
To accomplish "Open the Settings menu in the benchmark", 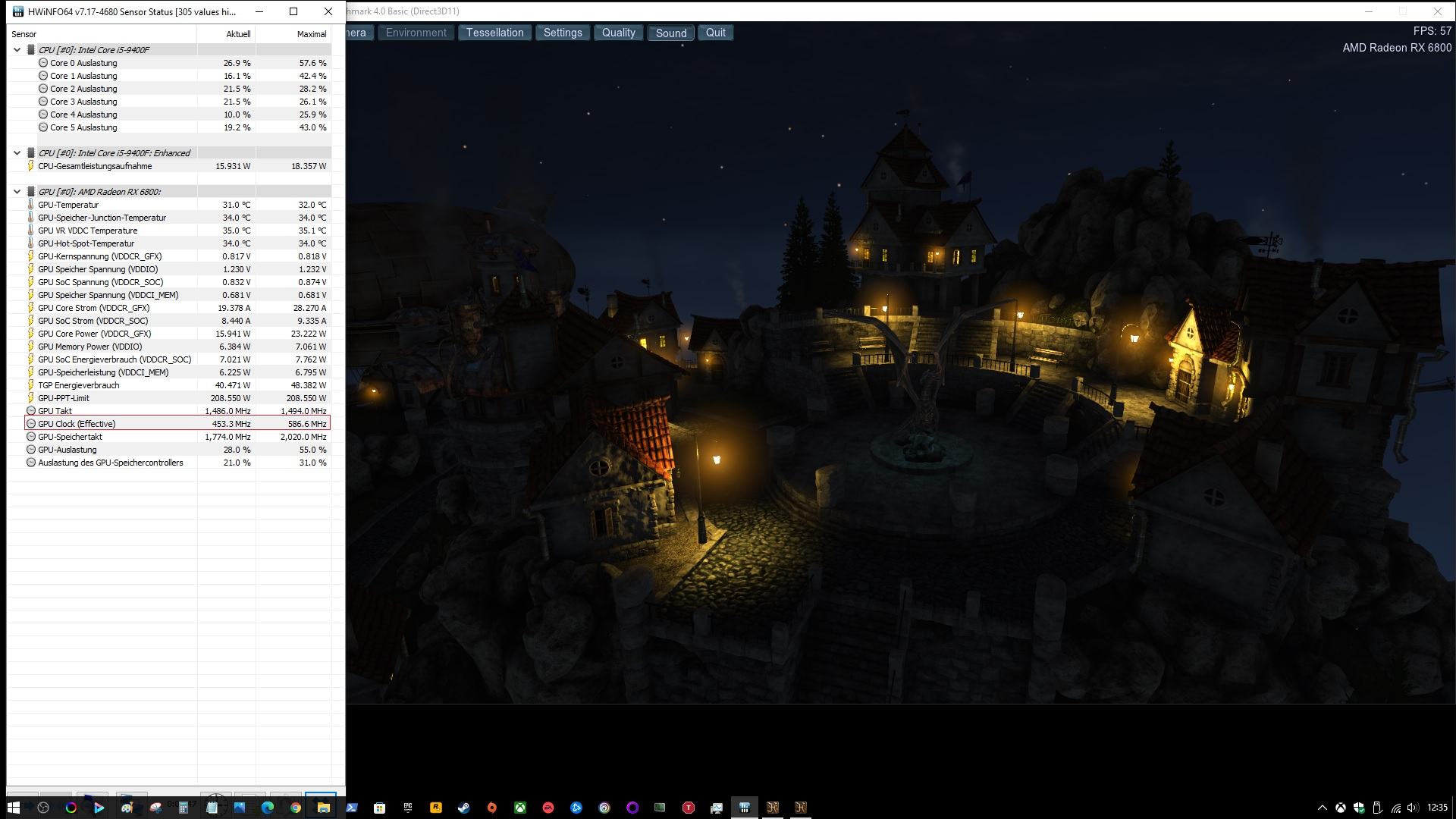I will pos(563,33).
